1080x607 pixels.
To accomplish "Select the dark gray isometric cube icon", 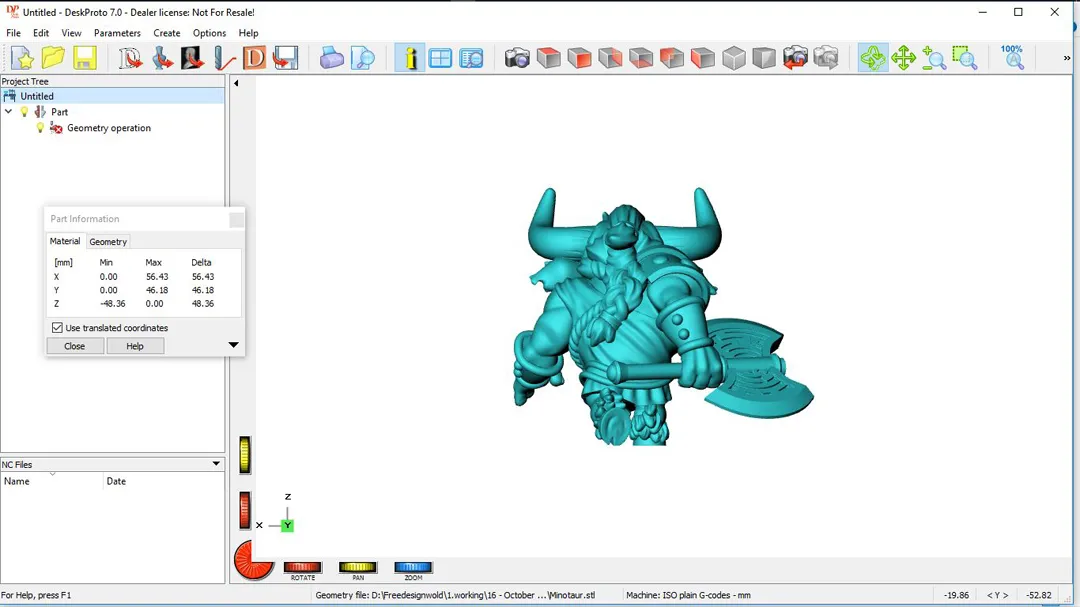I will [764, 58].
